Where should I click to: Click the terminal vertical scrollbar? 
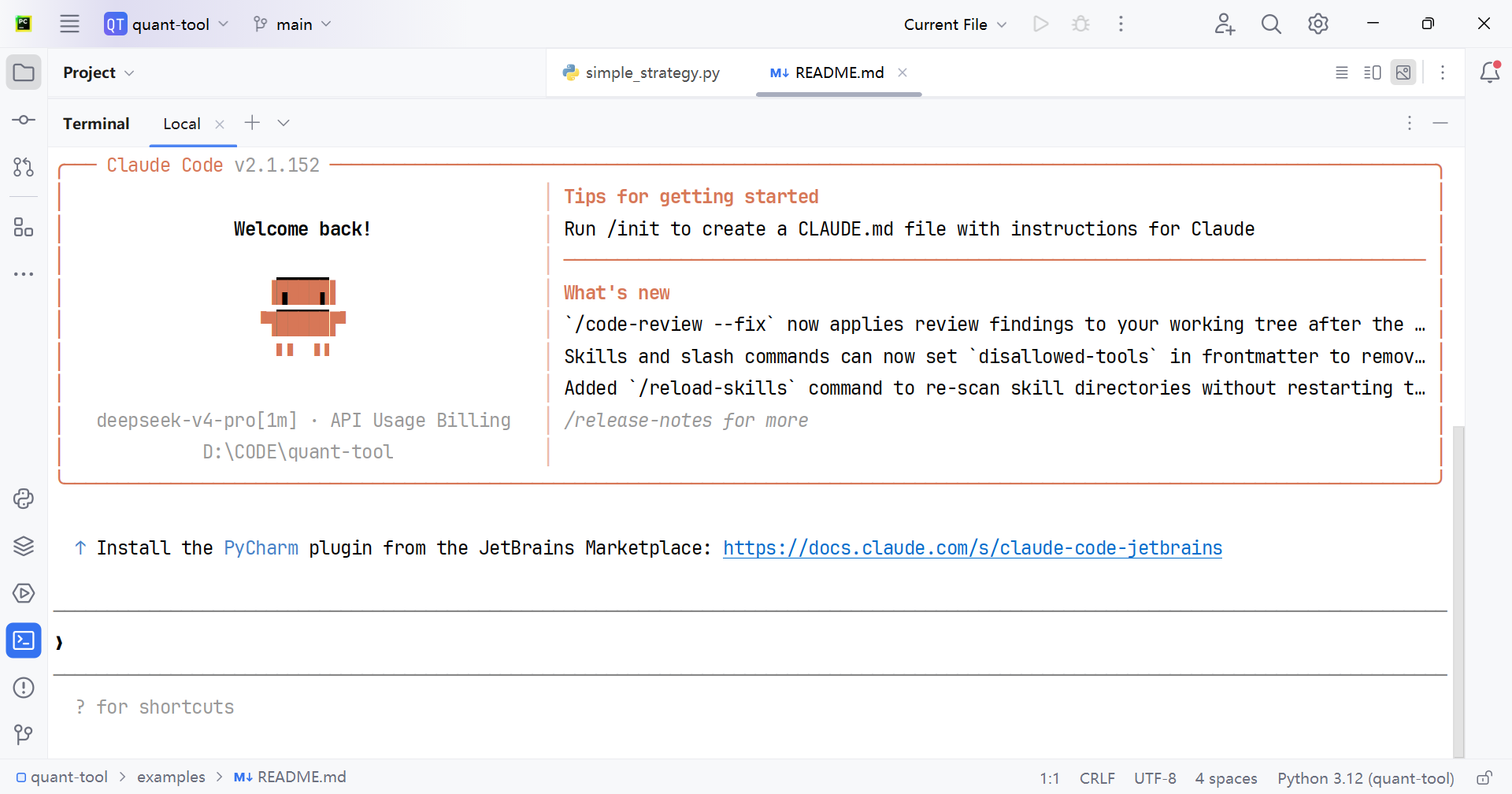click(1458, 591)
